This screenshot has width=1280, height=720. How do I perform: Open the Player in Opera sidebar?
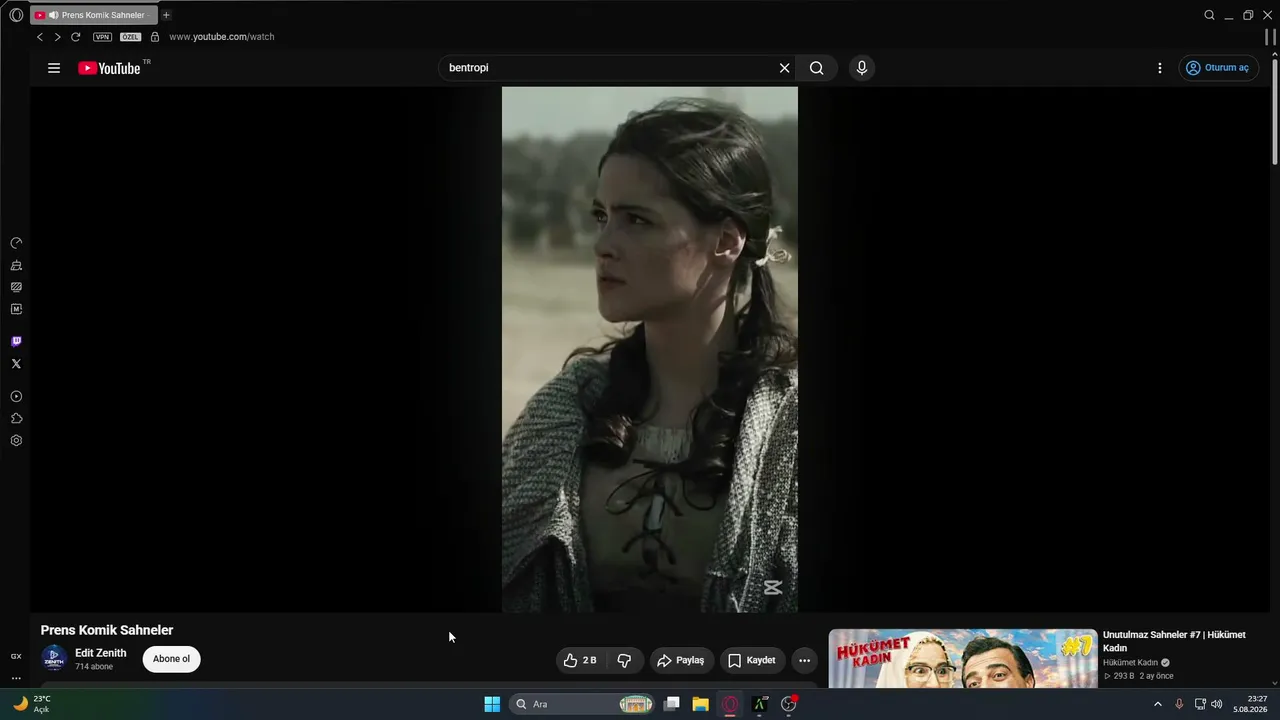(x=16, y=397)
